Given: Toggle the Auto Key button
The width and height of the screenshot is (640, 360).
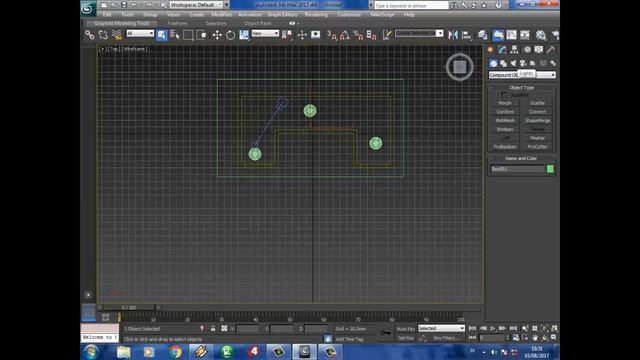Looking at the screenshot, I should (406, 329).
